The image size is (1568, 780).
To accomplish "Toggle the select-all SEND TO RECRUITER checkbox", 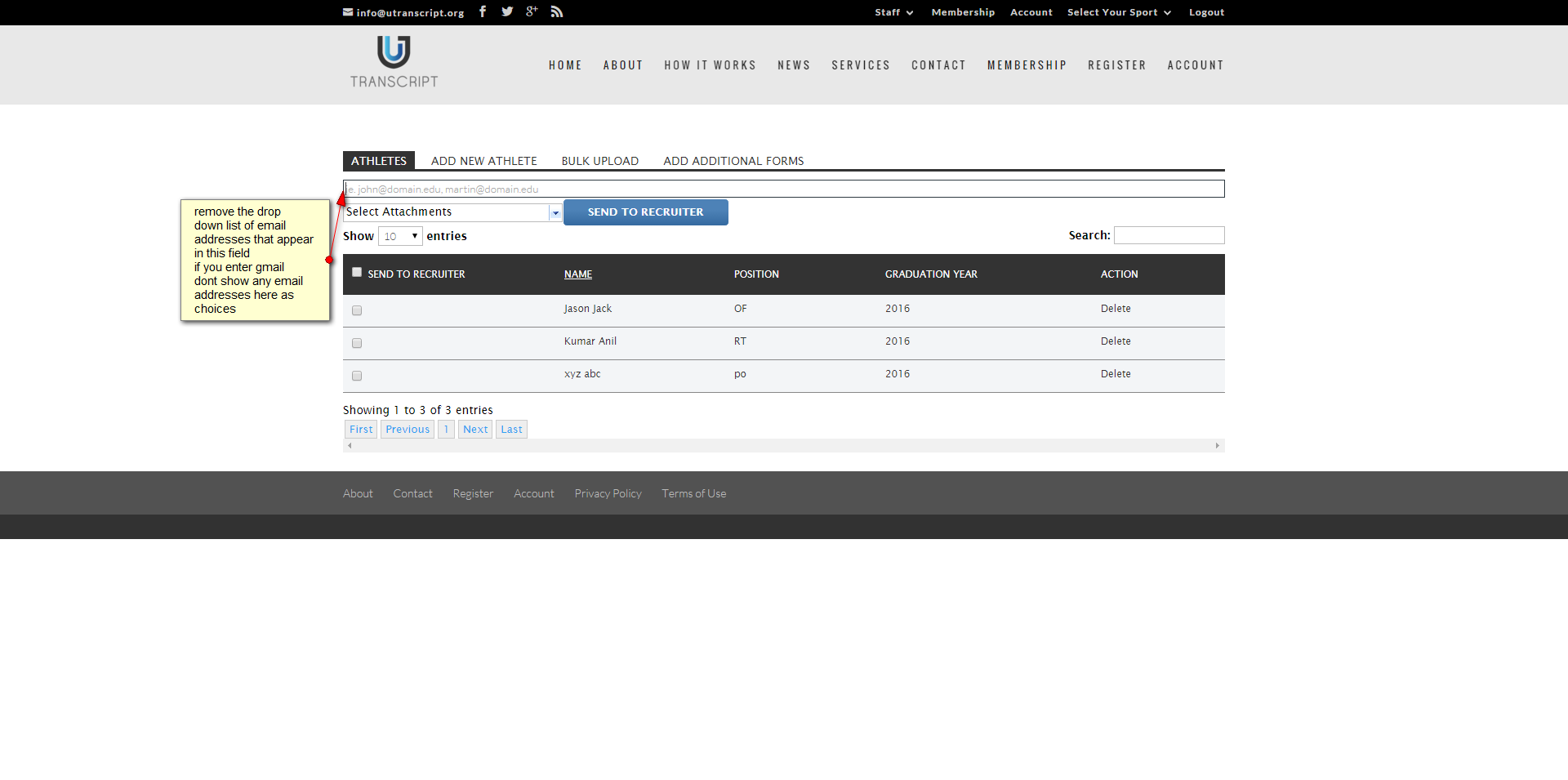I will [357, 272].
